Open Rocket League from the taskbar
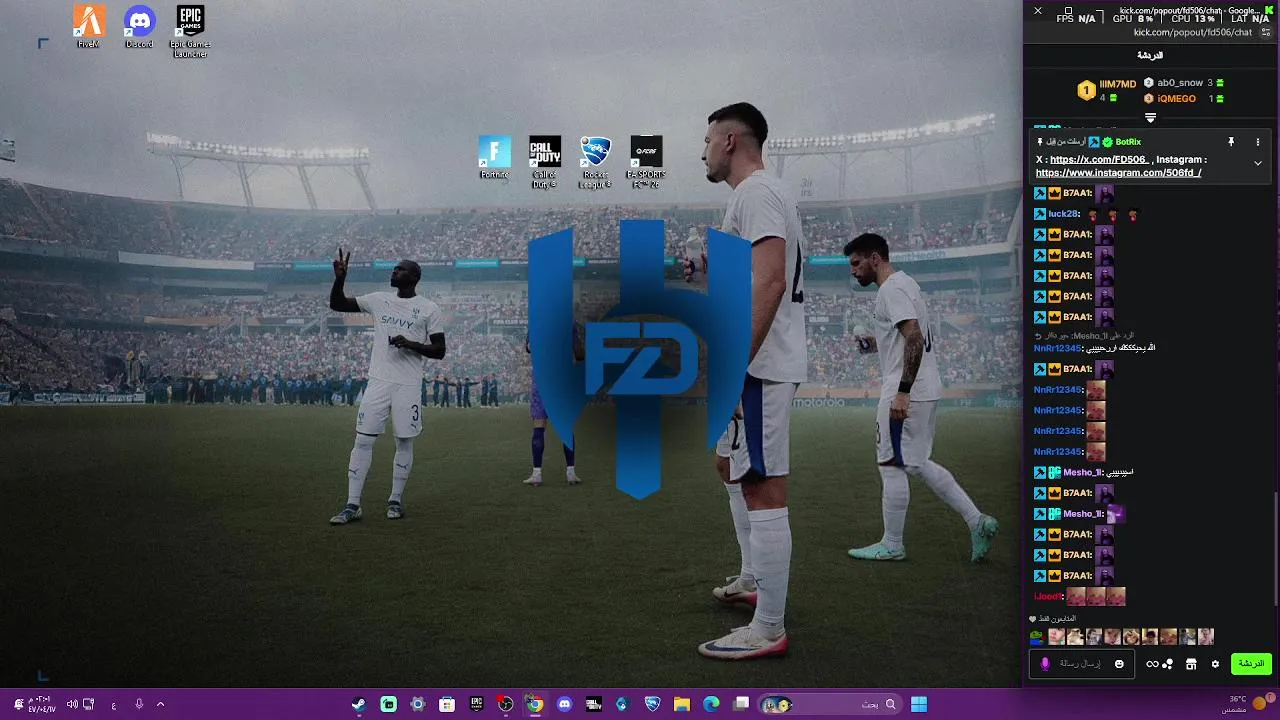Screen dimensions: 1280x720 click(652, 704)
